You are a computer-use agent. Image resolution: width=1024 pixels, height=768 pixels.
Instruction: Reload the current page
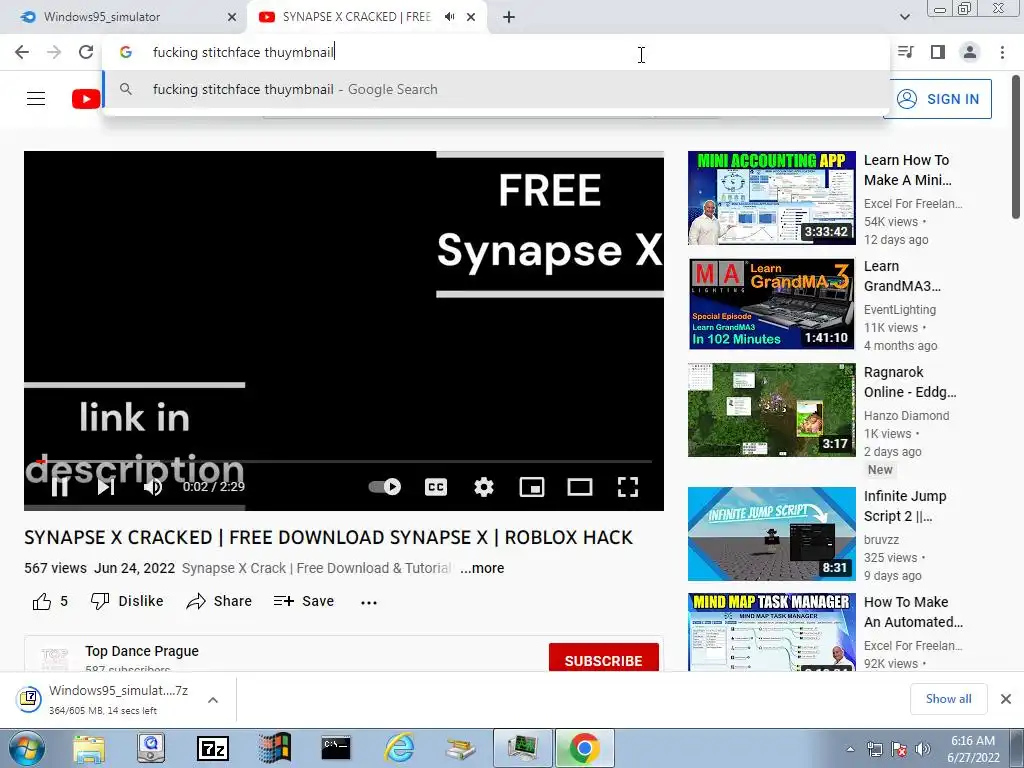(x=86, y=52)
